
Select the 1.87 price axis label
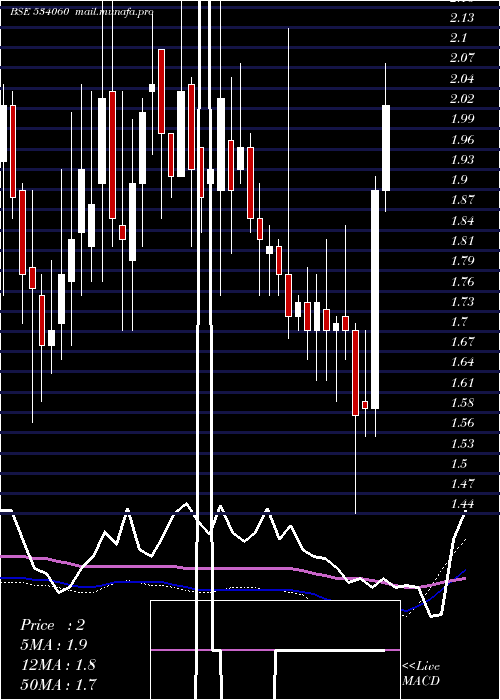click(x=462, y=200)
